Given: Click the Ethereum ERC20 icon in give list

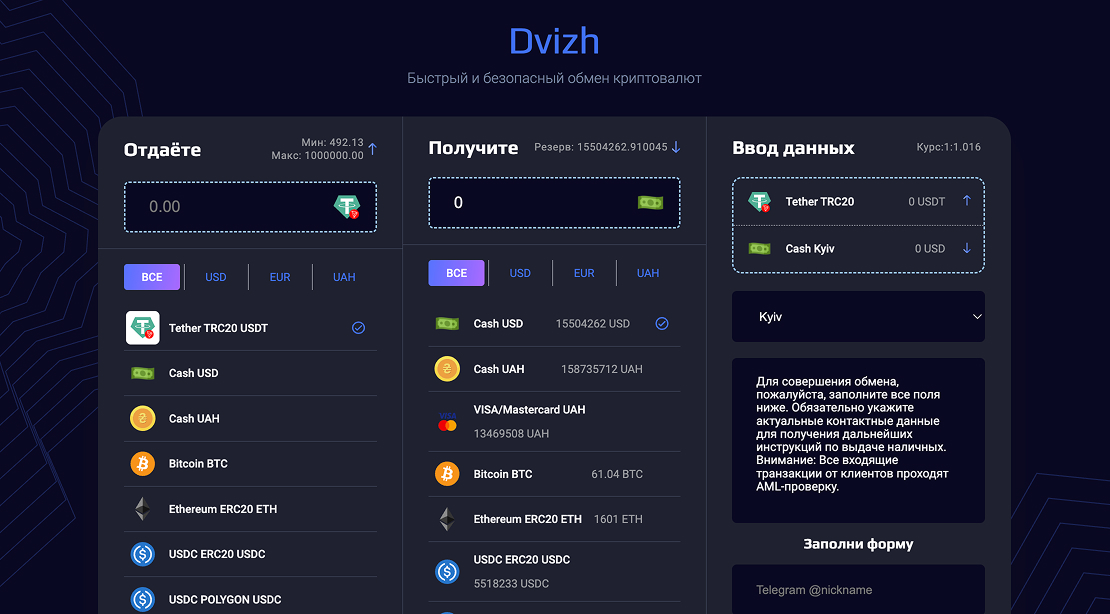Looking at the screenshot, I should pos(142,509).
